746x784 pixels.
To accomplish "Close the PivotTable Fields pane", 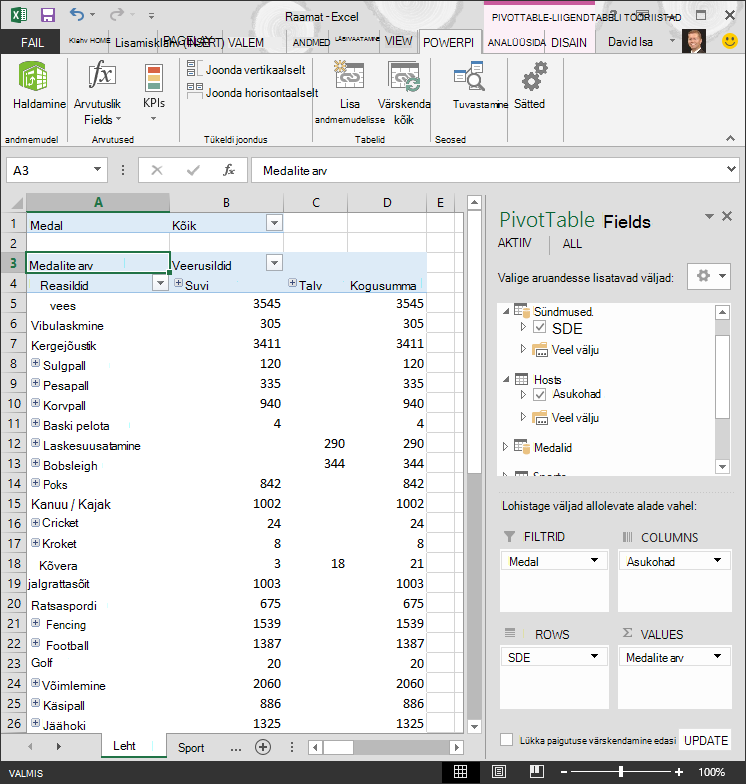I will click(727, 216).
